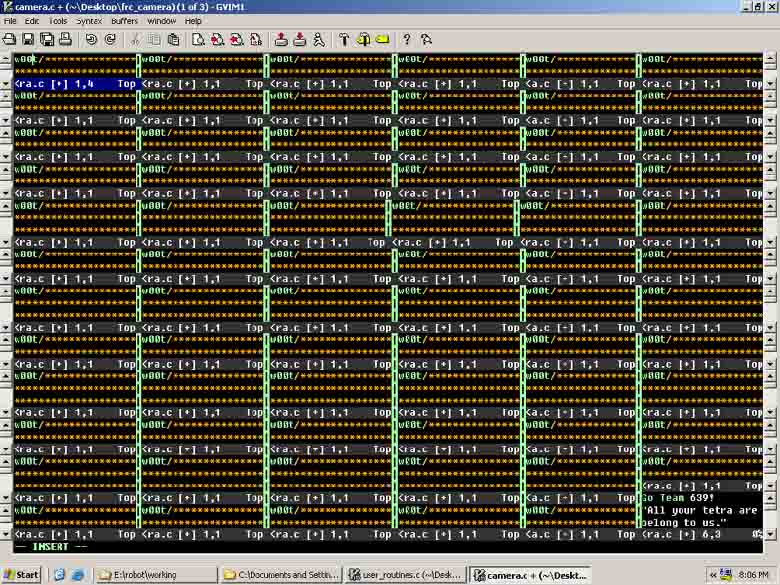Click the Save Session toolbar icon
The height and width of the screenshot is (585, 780).
[x=299, y=39]
